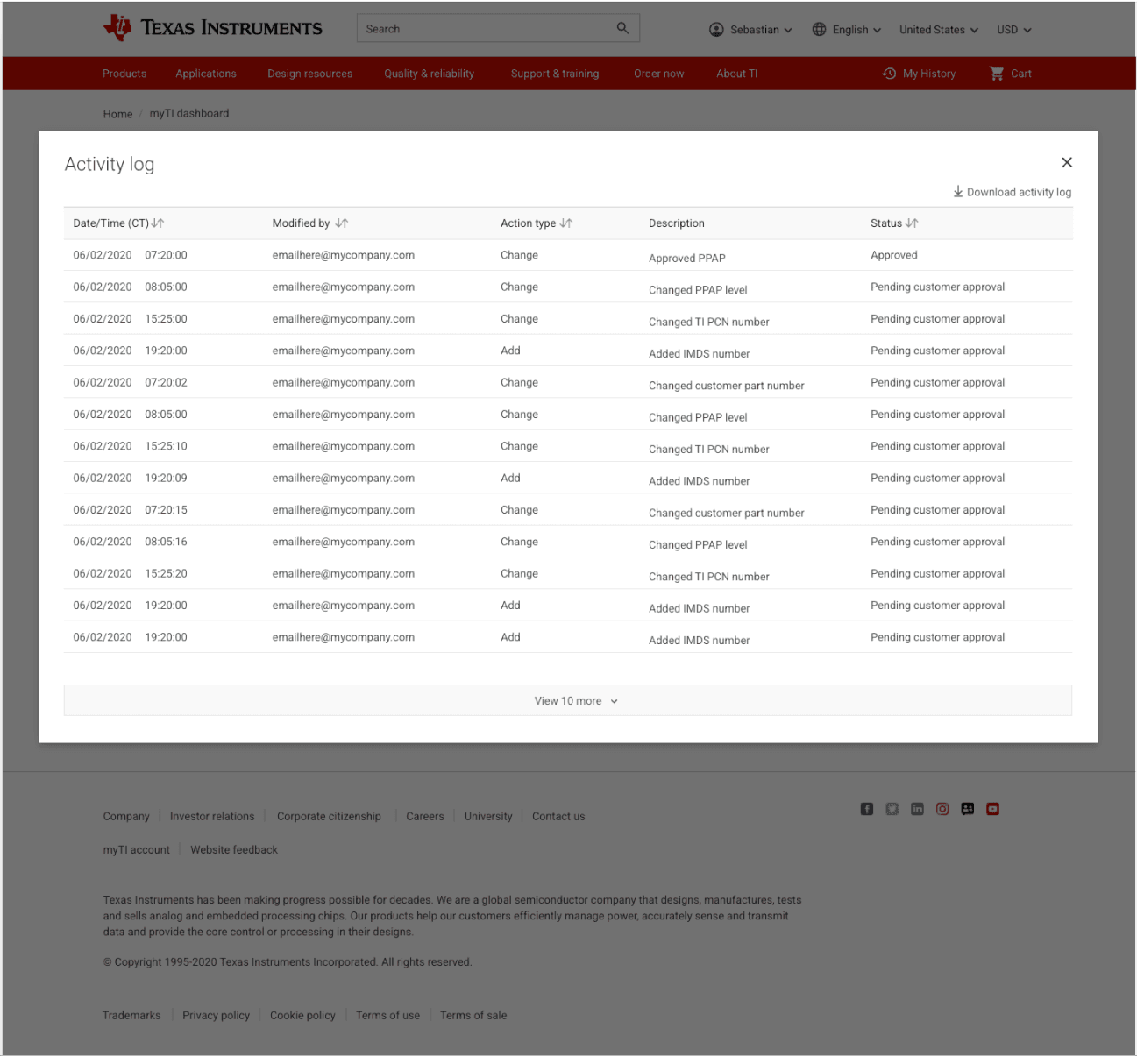Click the University footer link
The height and width of the screenshot is (1064, 1137).
[x=488, y=816]
